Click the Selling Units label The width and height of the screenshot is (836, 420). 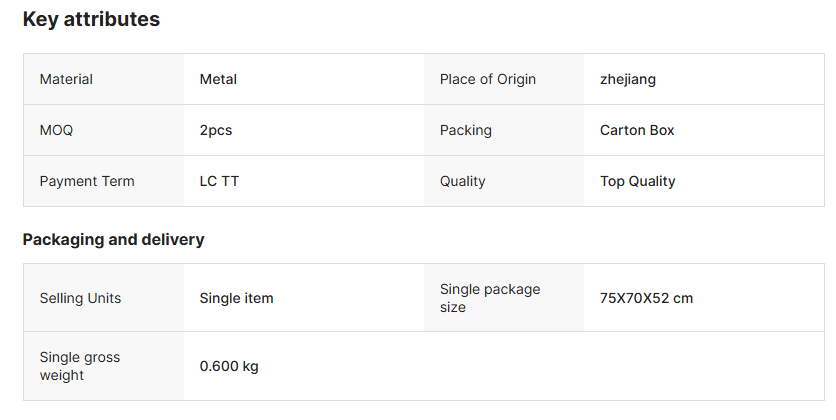click(80, 298)
